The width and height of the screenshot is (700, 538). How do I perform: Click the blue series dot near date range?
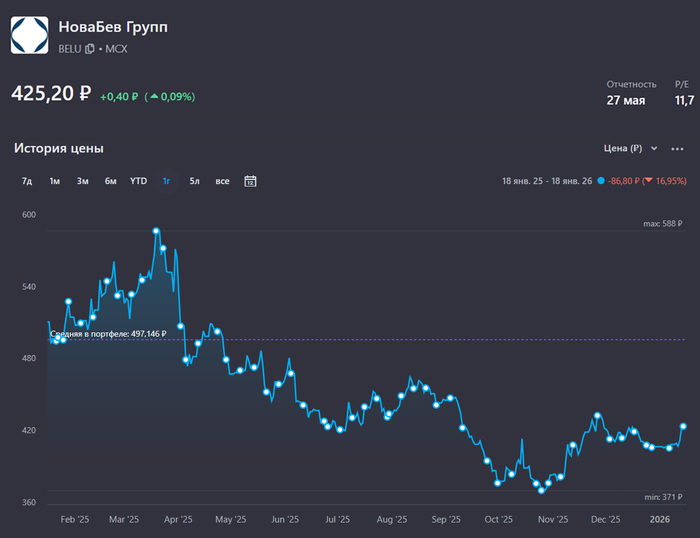pyautogui.click(x=600, y=181)
